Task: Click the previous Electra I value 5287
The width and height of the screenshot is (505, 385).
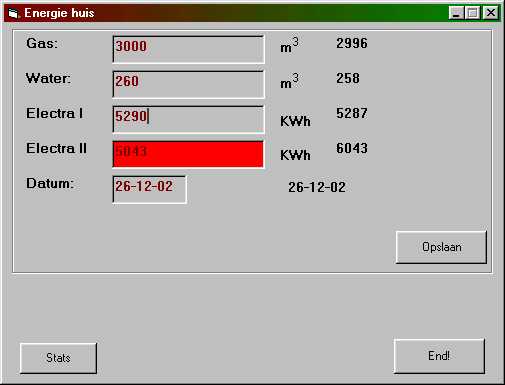Action: pyautogui.click(x=352, y=113)
